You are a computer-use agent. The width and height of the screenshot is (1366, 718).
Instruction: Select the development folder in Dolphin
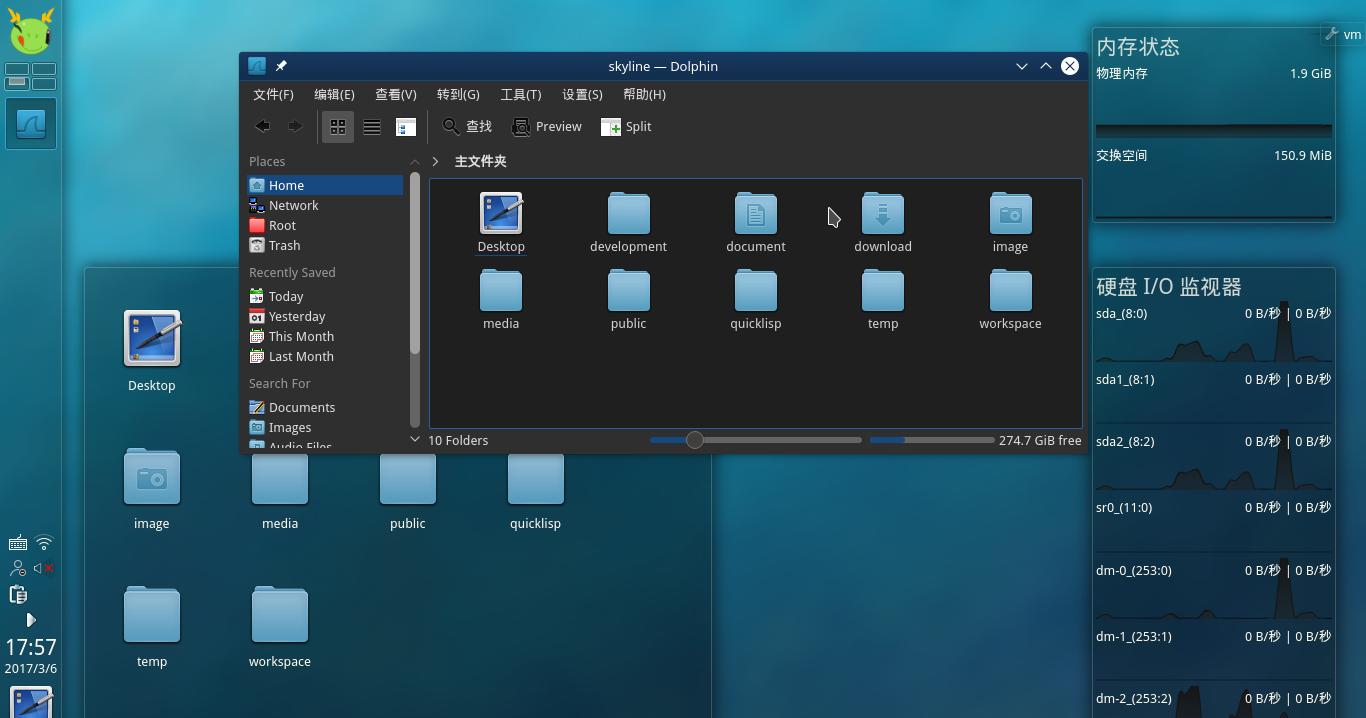[628, 223]
